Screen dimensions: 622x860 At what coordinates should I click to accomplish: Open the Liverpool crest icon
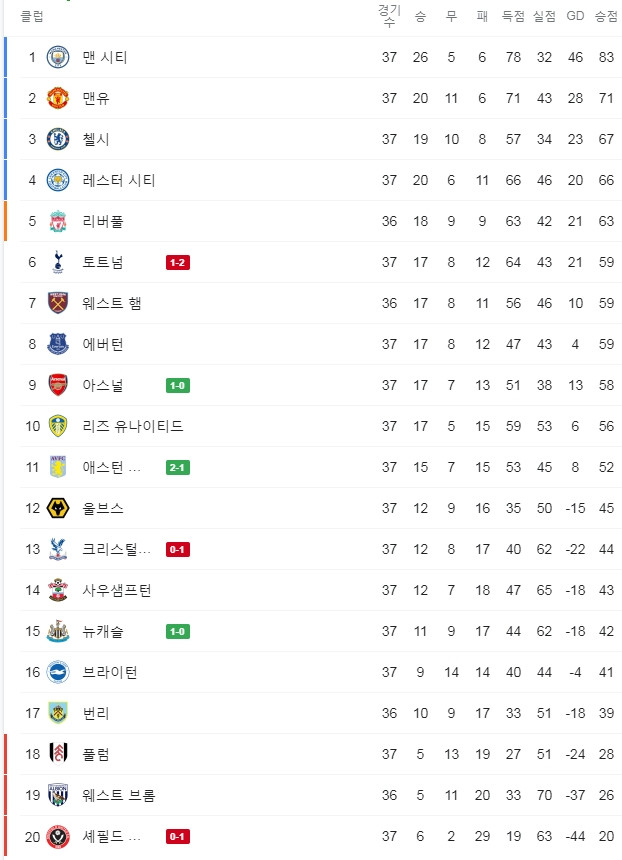pos(58,221)
